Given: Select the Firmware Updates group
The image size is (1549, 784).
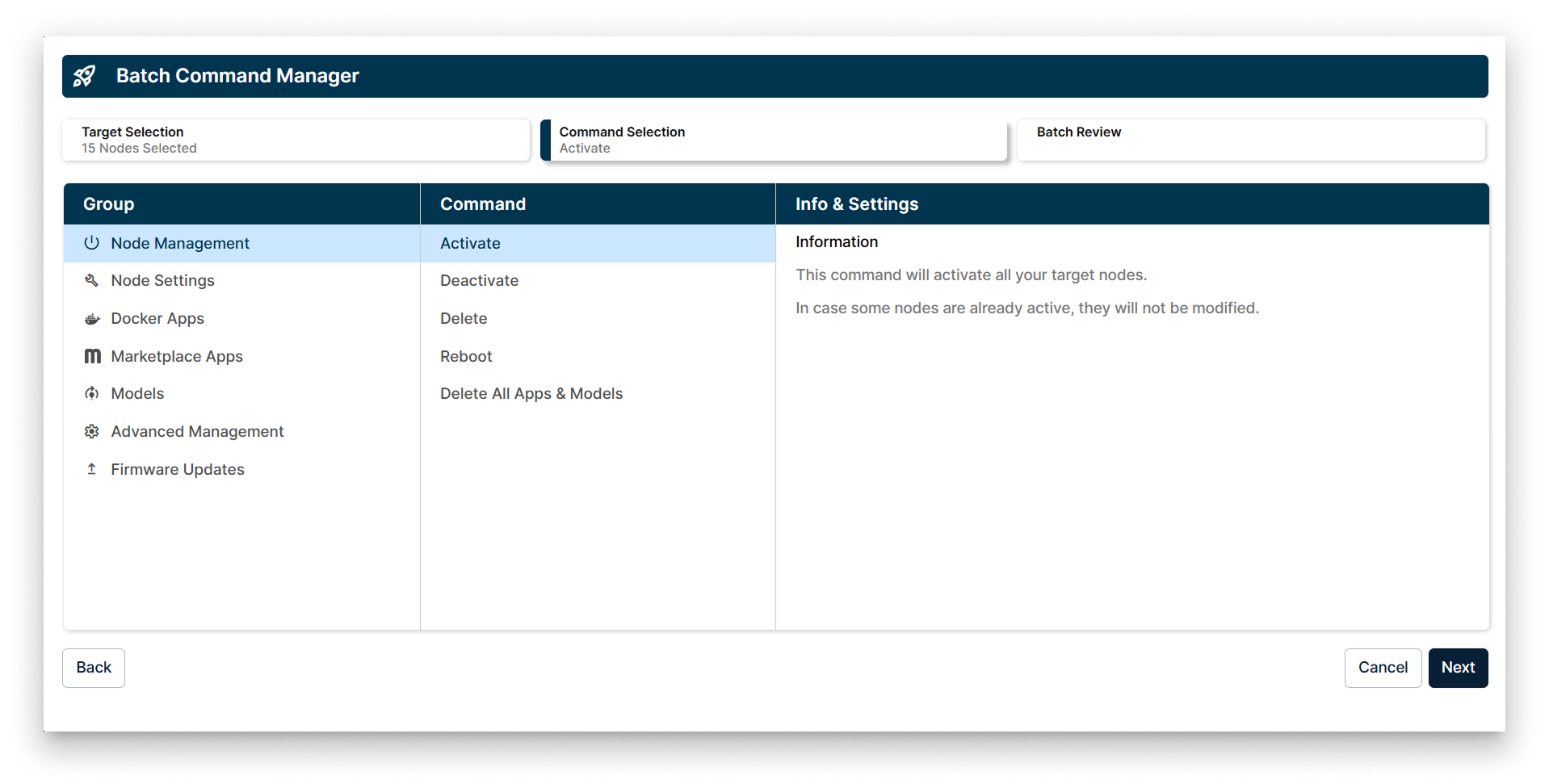Looking at the screenshot, I should (178, 468).
